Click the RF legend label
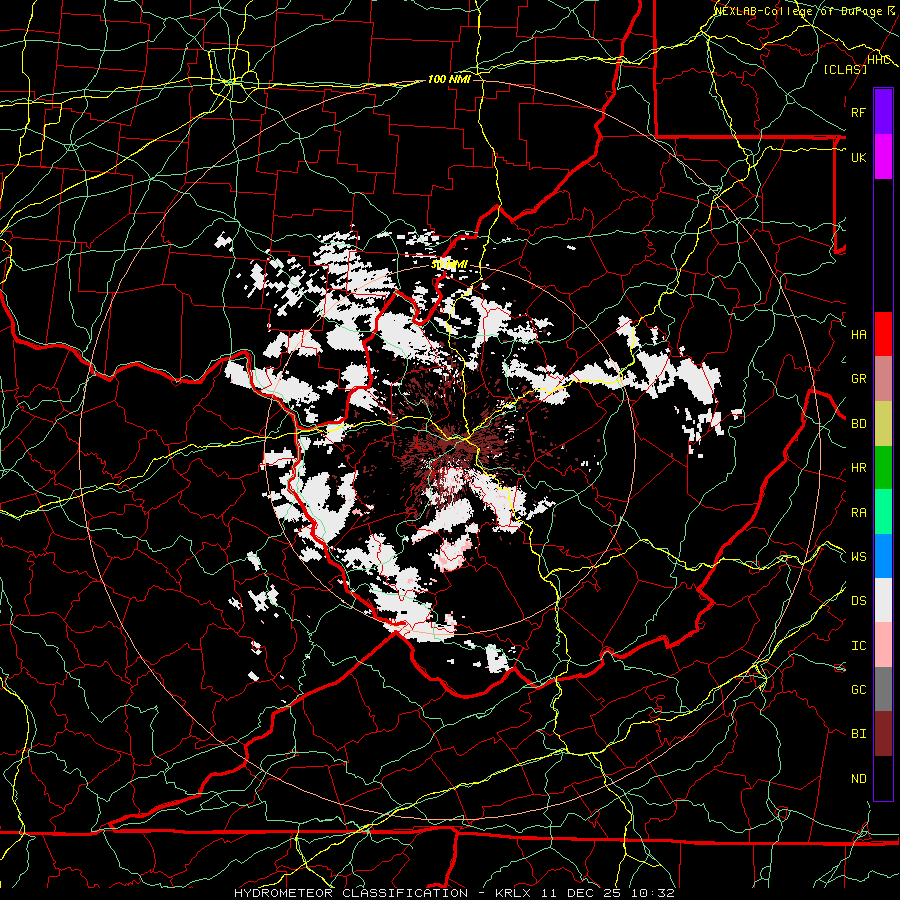 (x=859, y=112)
